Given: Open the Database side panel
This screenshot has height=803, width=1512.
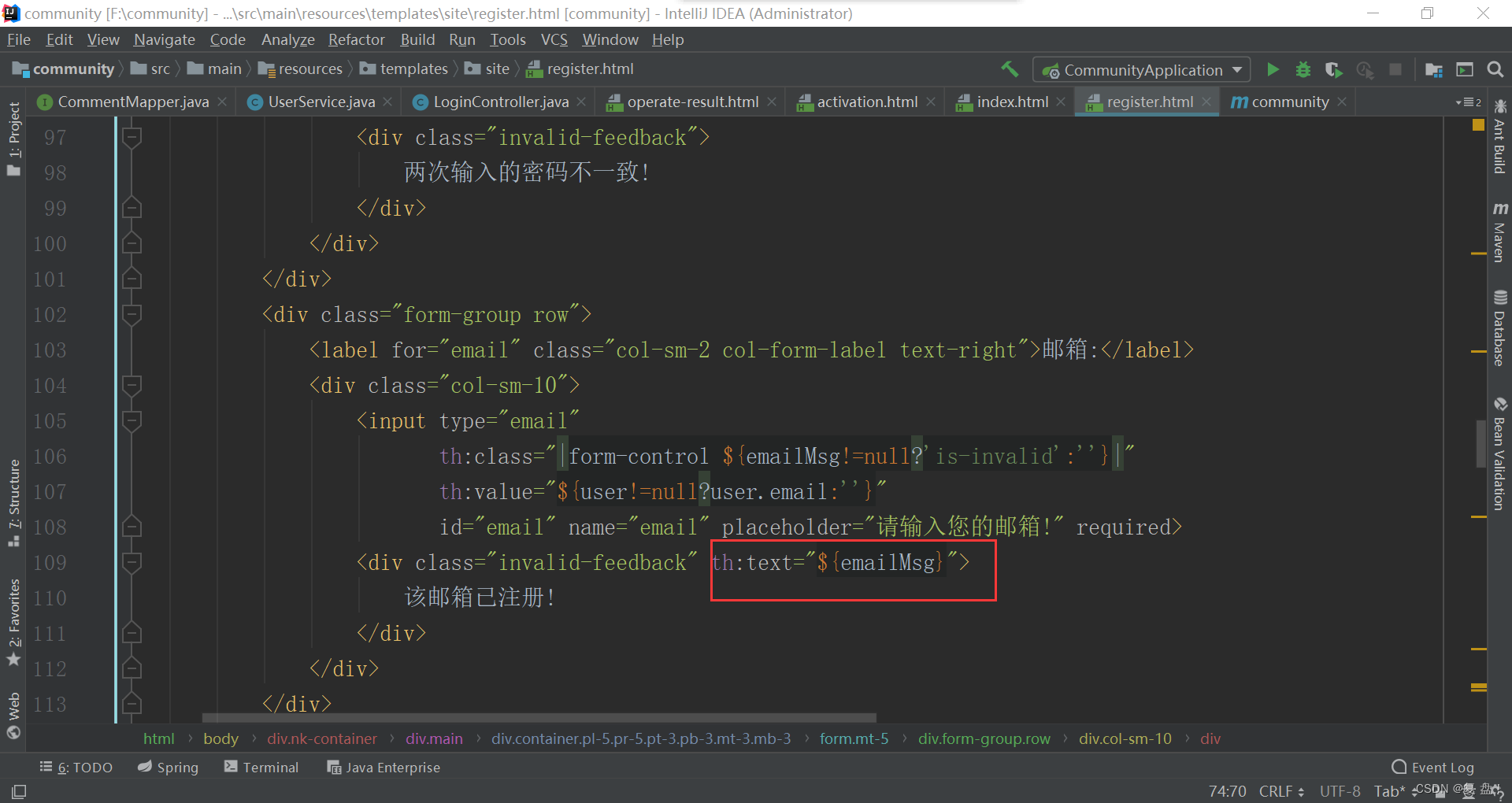Looking at the screenshot, I should coord(1499,328).
